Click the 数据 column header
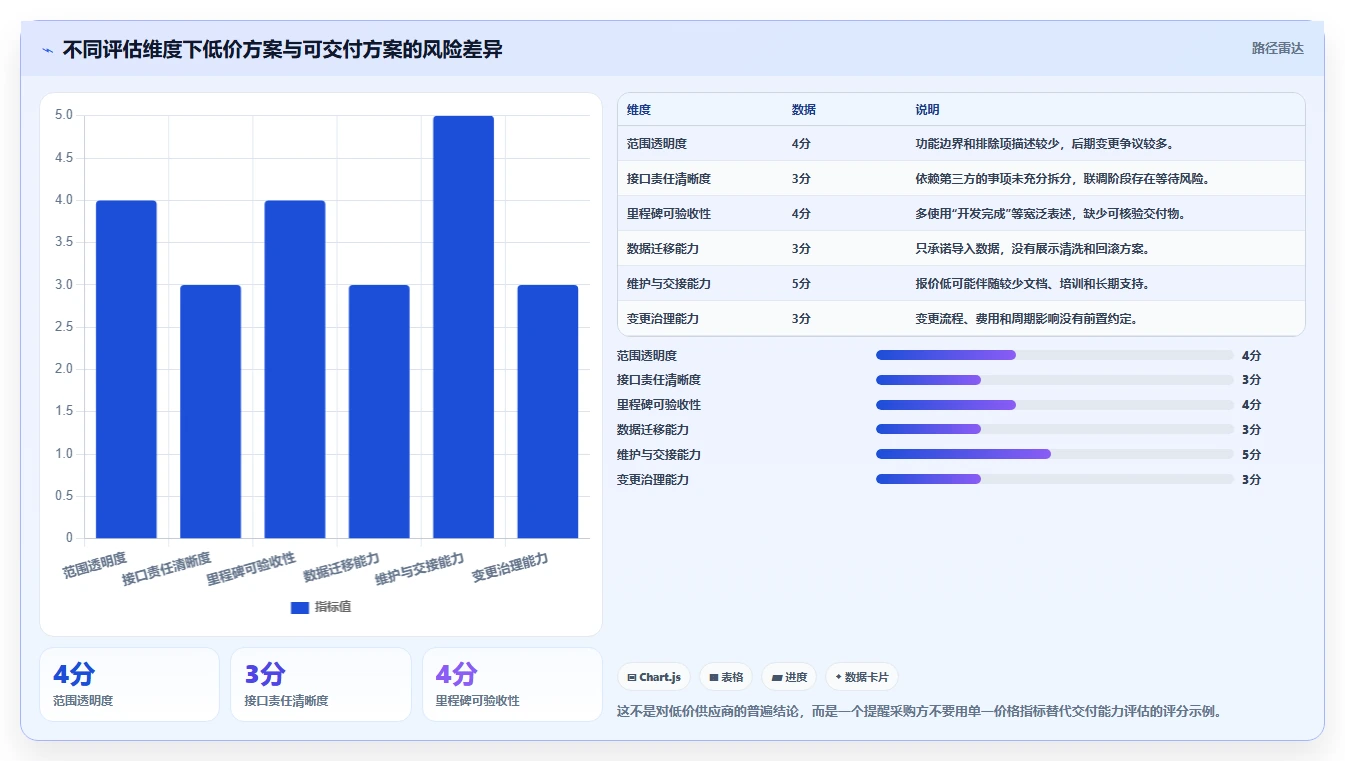The width and height of the screenshot is (1345, 761). [803, 110]
